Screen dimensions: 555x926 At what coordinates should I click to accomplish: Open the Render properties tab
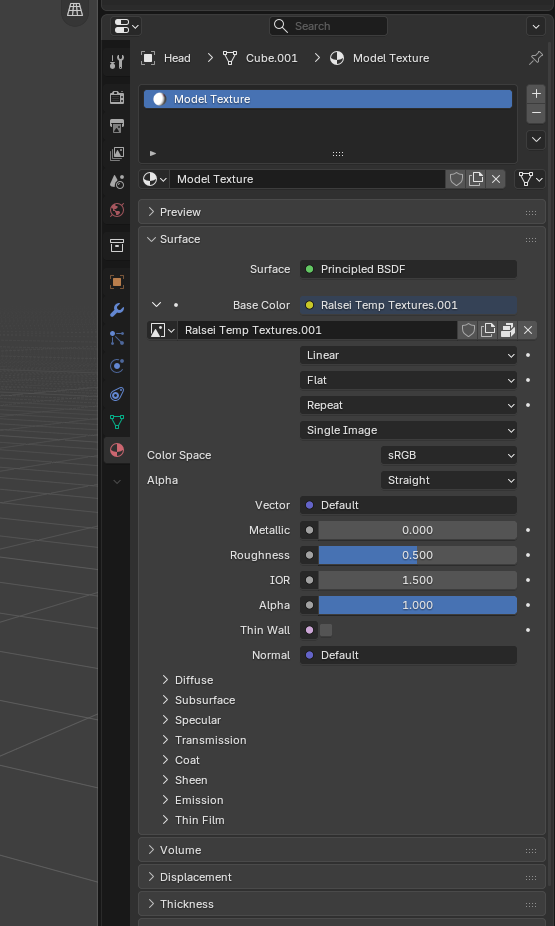pyautogui.click(x=117, y=97)
